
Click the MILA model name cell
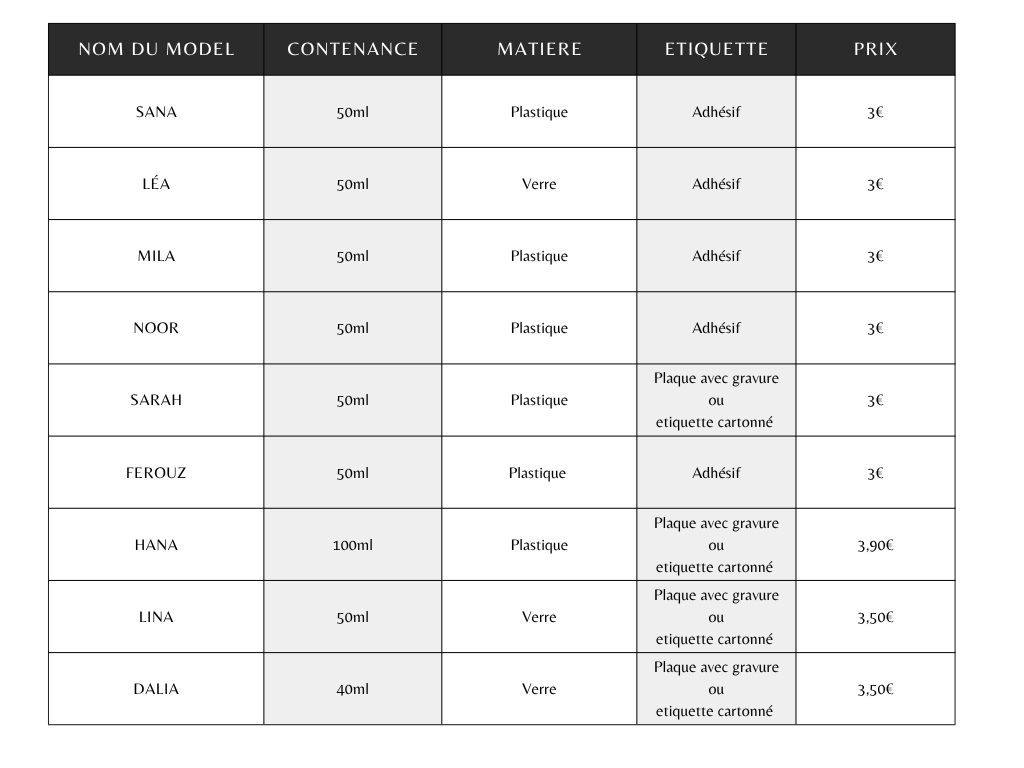tap(156, 256)
